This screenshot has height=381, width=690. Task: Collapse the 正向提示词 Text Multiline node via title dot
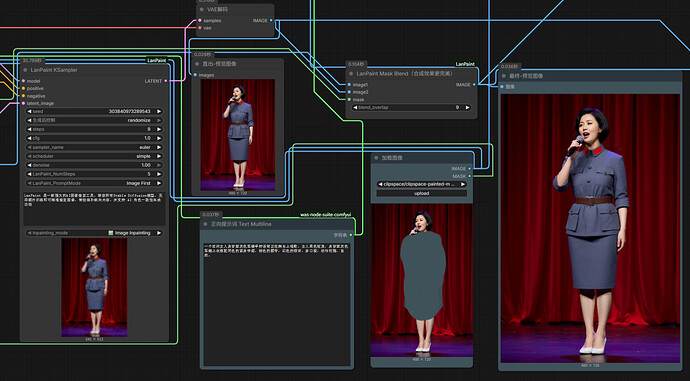pos(206,224)
